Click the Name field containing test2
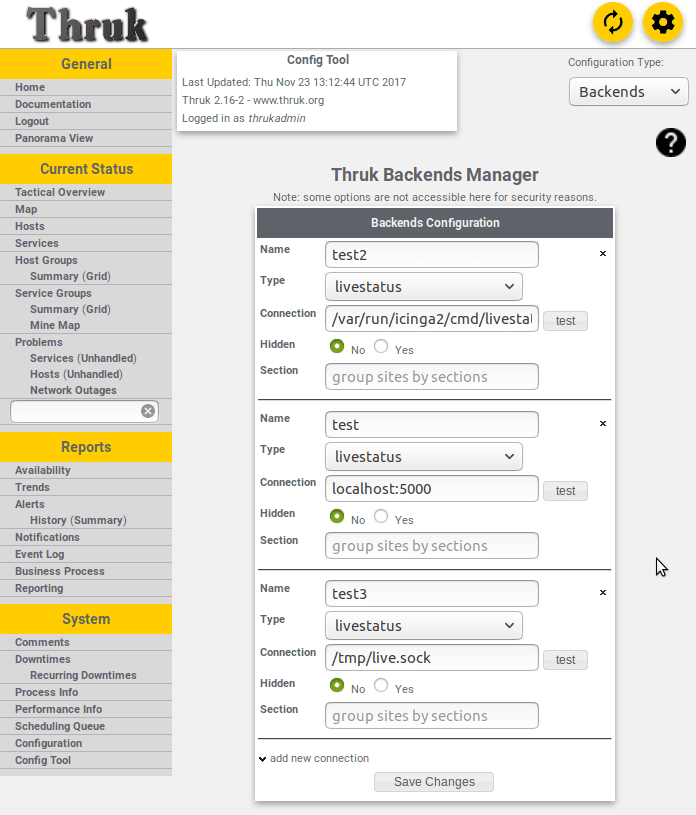 click(432, 255)
